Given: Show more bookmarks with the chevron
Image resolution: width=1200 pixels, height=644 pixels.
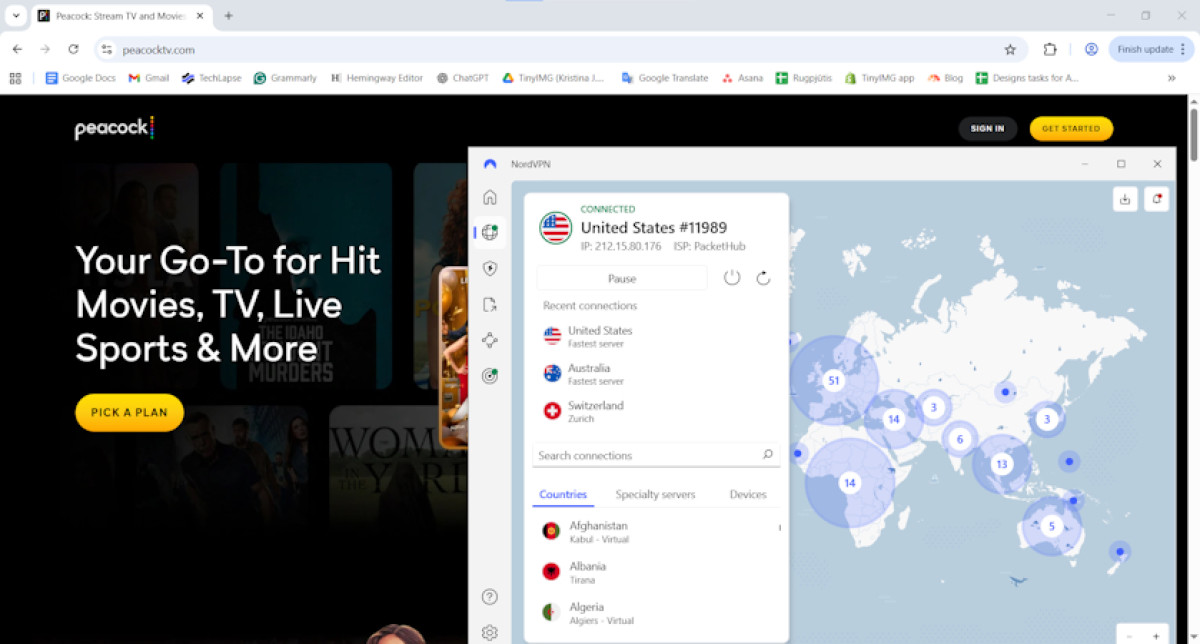Looking at the screenshot, I should pyautogui.click(x=1171, y=78).
